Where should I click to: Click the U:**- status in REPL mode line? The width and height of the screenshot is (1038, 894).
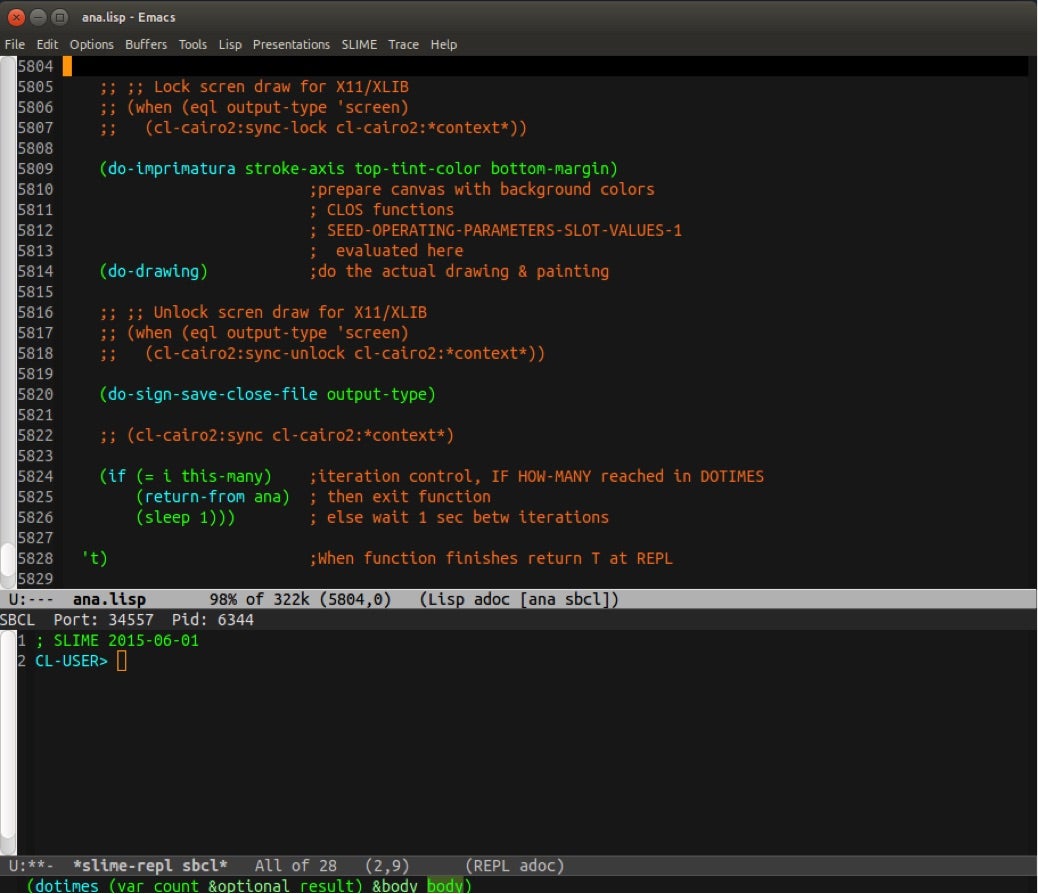point(31,866)
